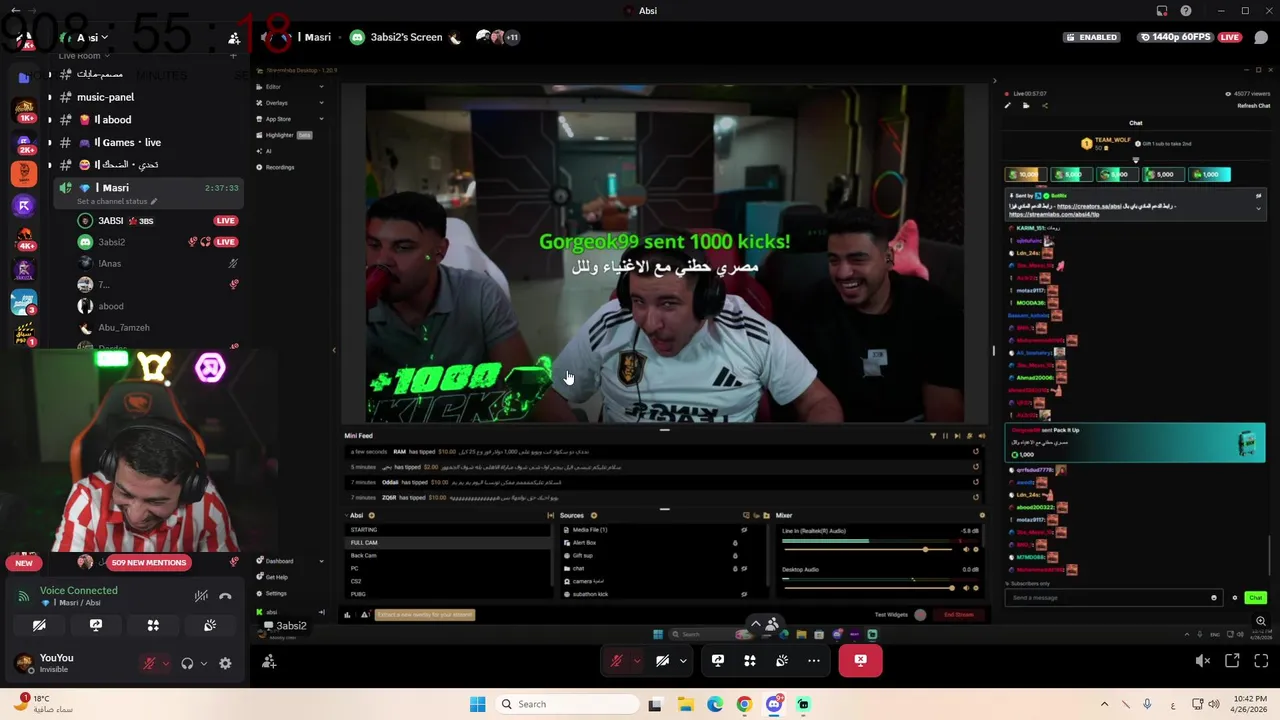This screenshot has width=1280, height=720.
Task: Open Settings in Streamlabs sidebar
Action: click(x=272, y=593)
